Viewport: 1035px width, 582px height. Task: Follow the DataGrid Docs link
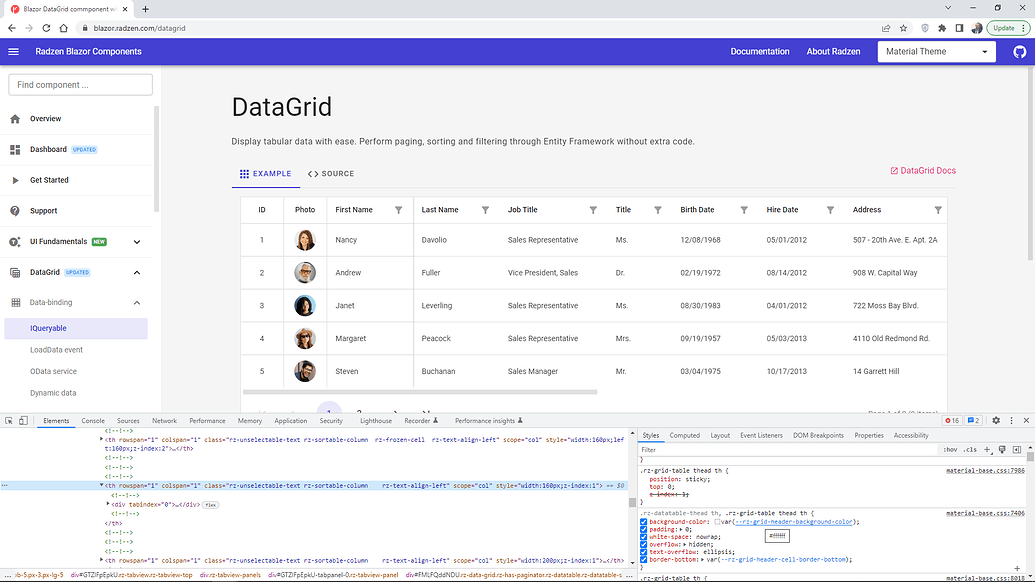pos(923,171)
